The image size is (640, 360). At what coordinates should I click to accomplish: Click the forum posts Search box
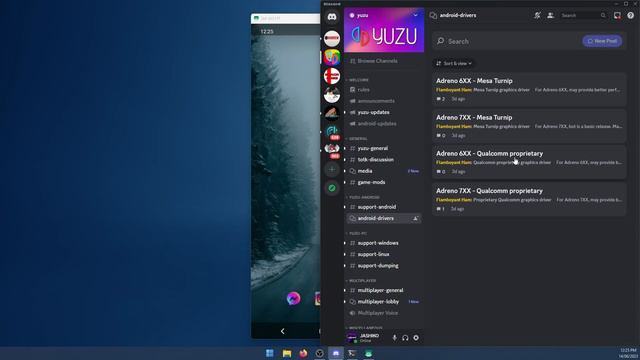pyautogui.click(x=507, y=41)
